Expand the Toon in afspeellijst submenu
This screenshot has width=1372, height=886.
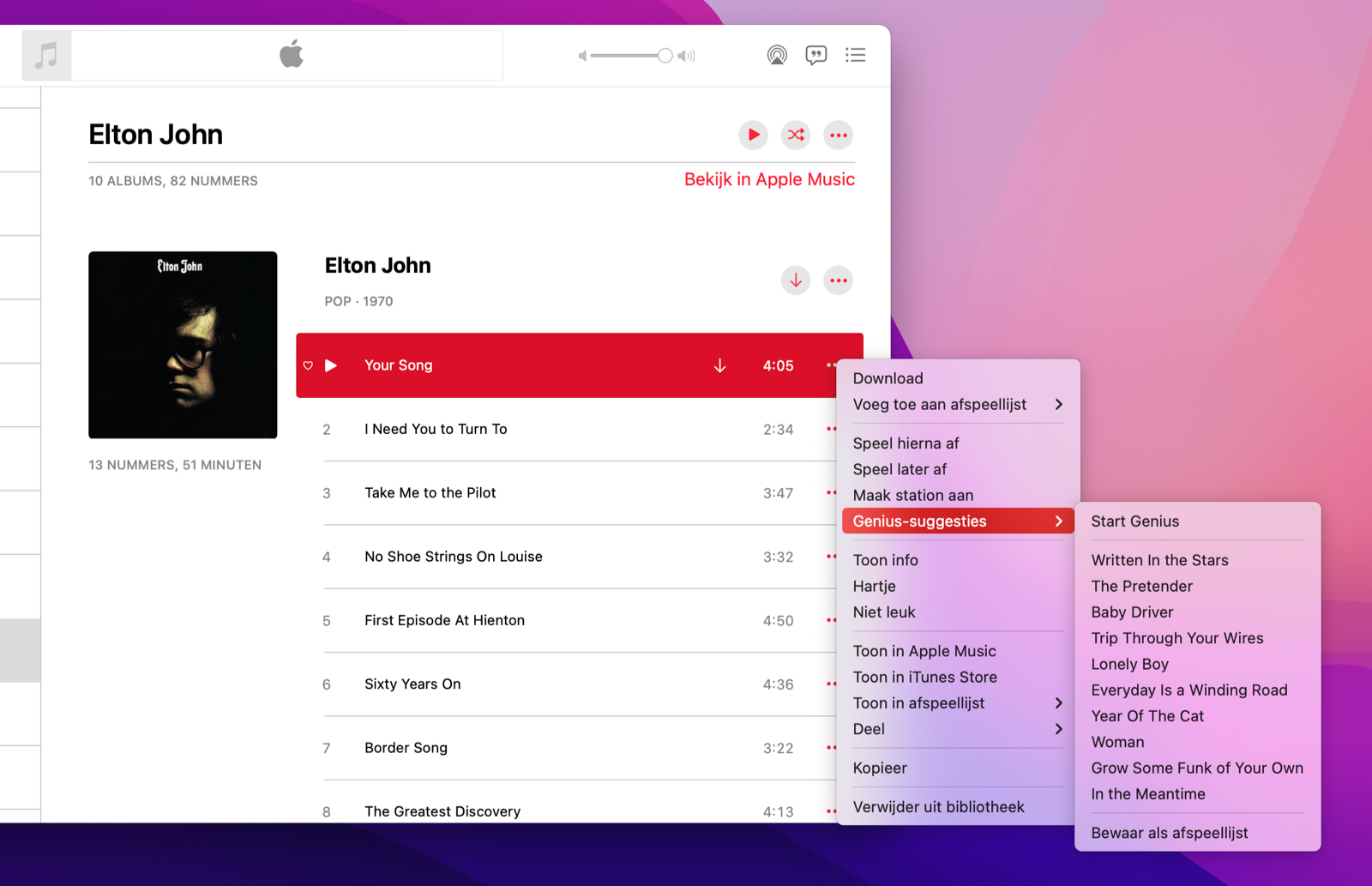958,702
